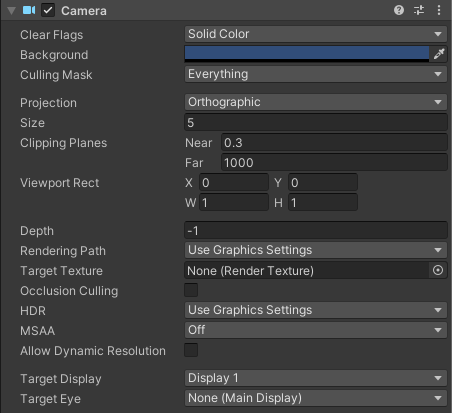The image size is (452, 413).
Task: Open the Camera presets sliders icon
Action: point(419,10)
